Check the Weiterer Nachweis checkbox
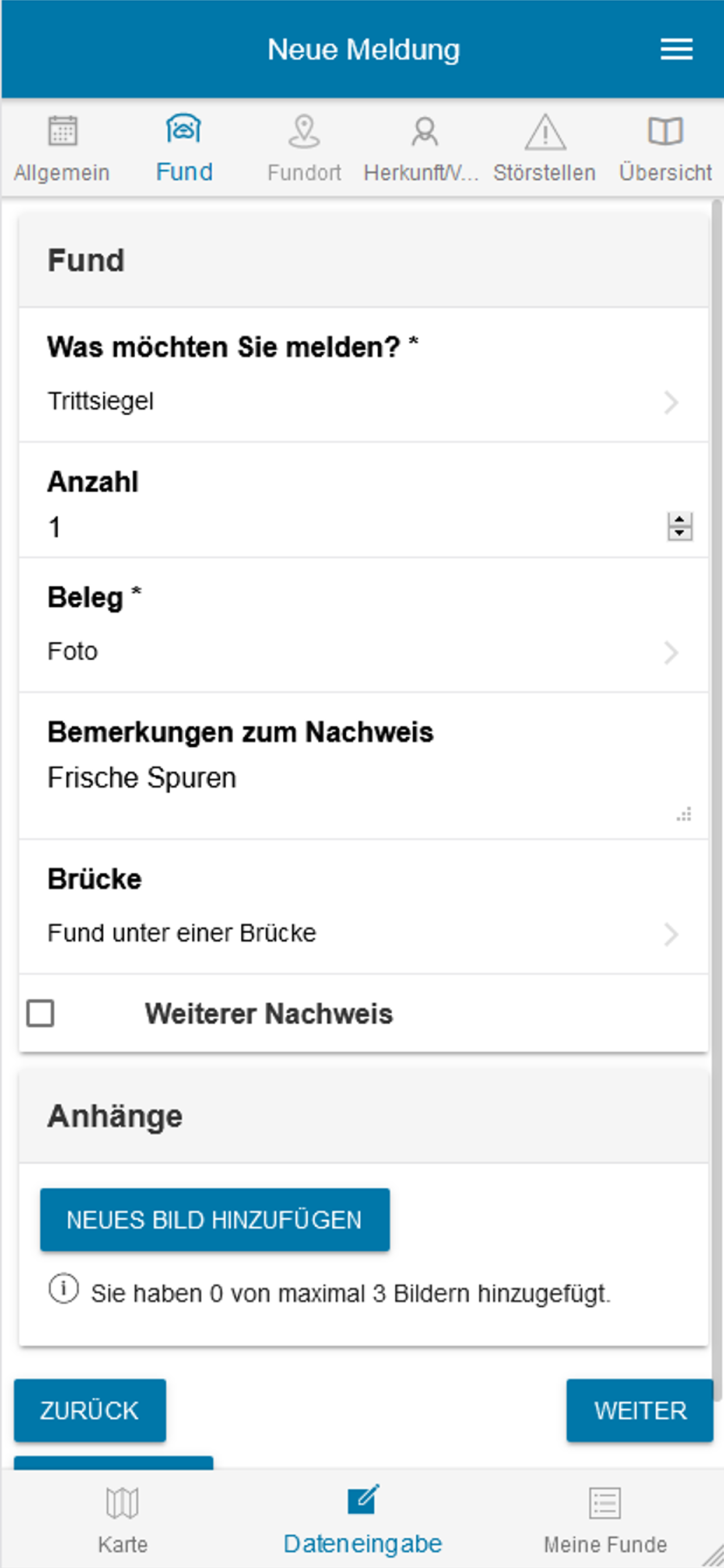 (40, 1013)
